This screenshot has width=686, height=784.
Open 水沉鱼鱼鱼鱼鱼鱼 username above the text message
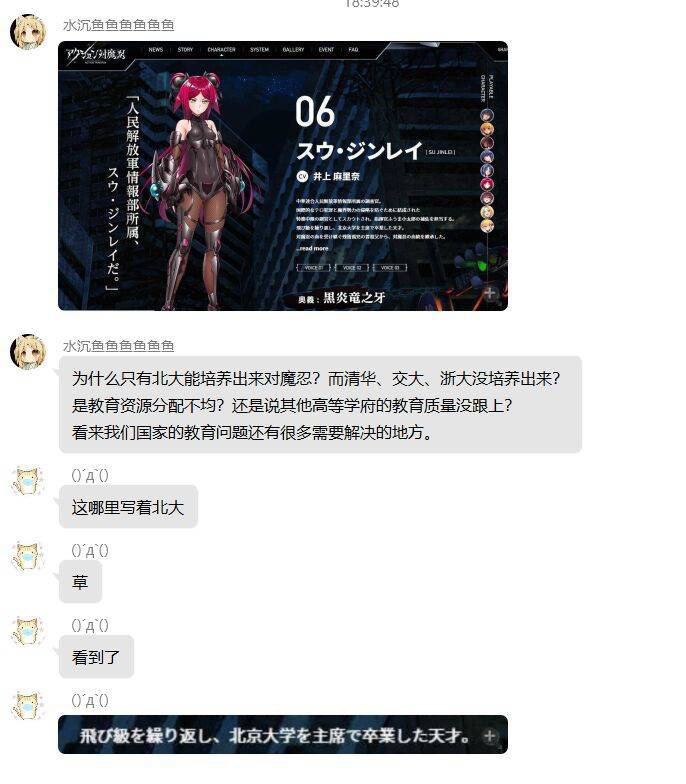tap(118, 346)
